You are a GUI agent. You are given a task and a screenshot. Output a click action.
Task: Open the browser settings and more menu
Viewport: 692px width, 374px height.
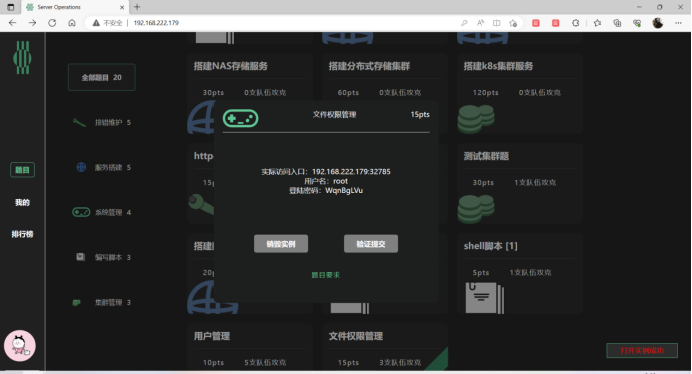pyautogui.click(x=678, y=23)
